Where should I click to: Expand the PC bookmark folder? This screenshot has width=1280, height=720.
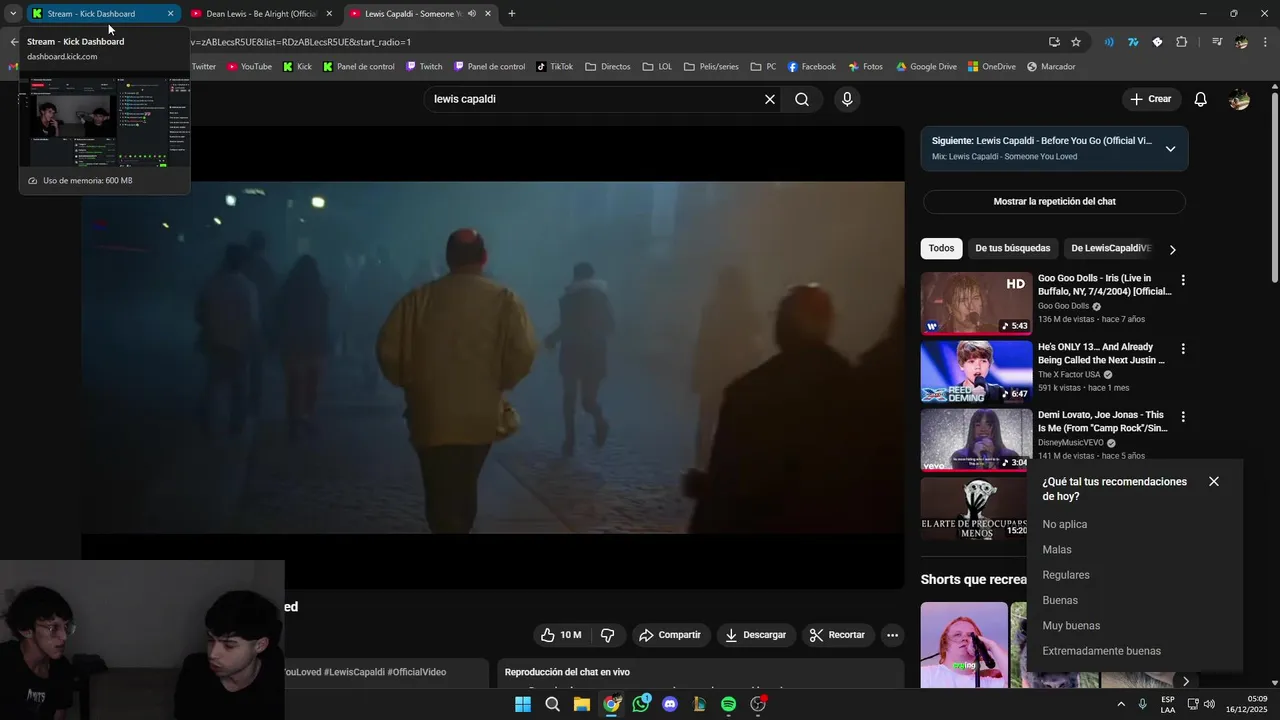pyautogui.click(x=763, y=67)
